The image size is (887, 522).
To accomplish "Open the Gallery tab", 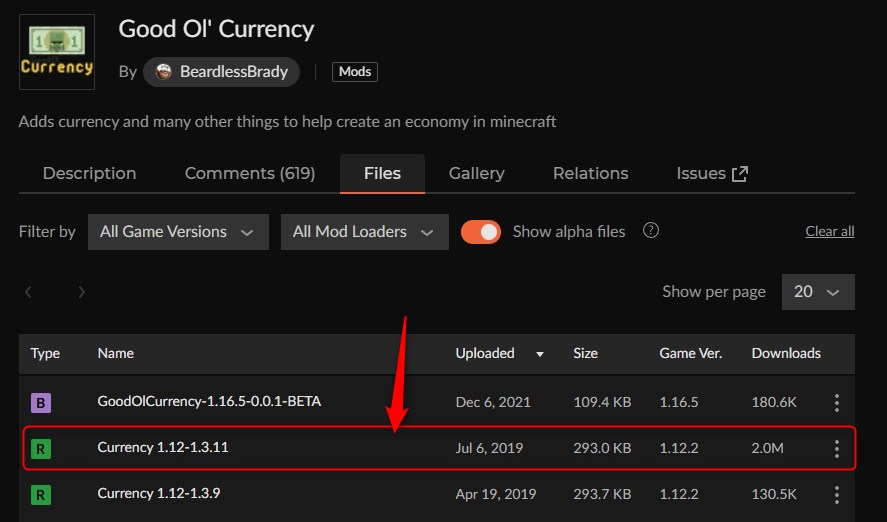I will click(x=476, y=173).
